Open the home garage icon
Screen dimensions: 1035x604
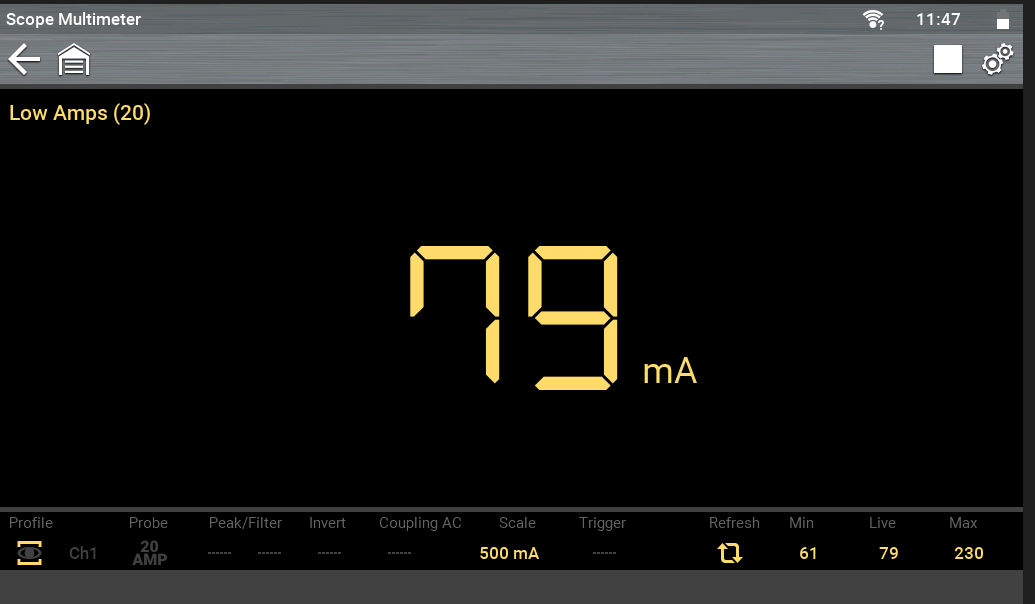point(74,60)
